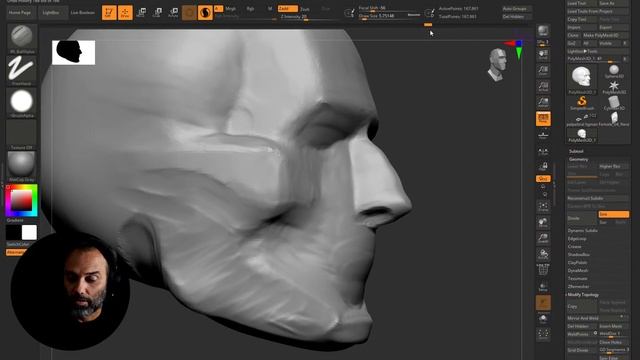This screenshot has height=360, width=640.
Task: Click the Live Boolean button
Action: [83, 13]
